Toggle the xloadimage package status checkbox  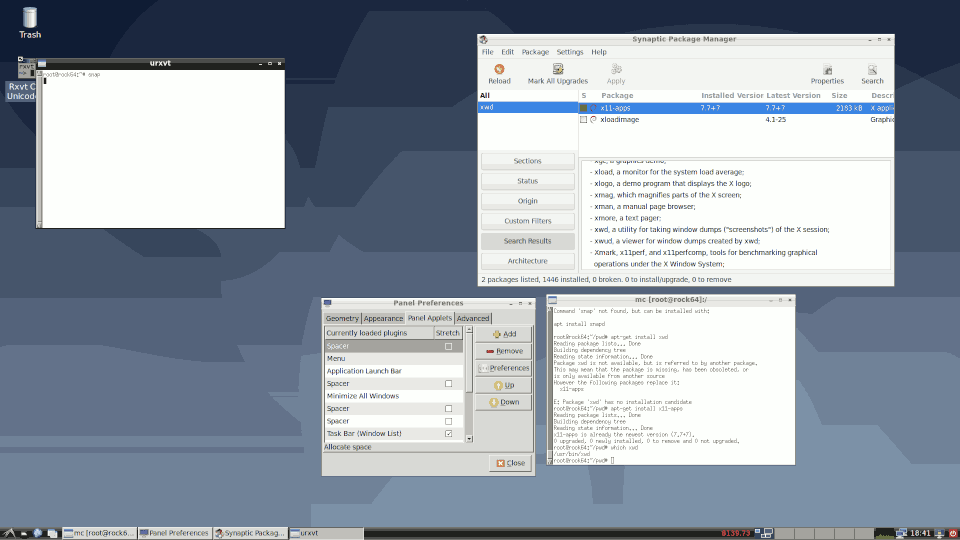click(x=584, y=120)
